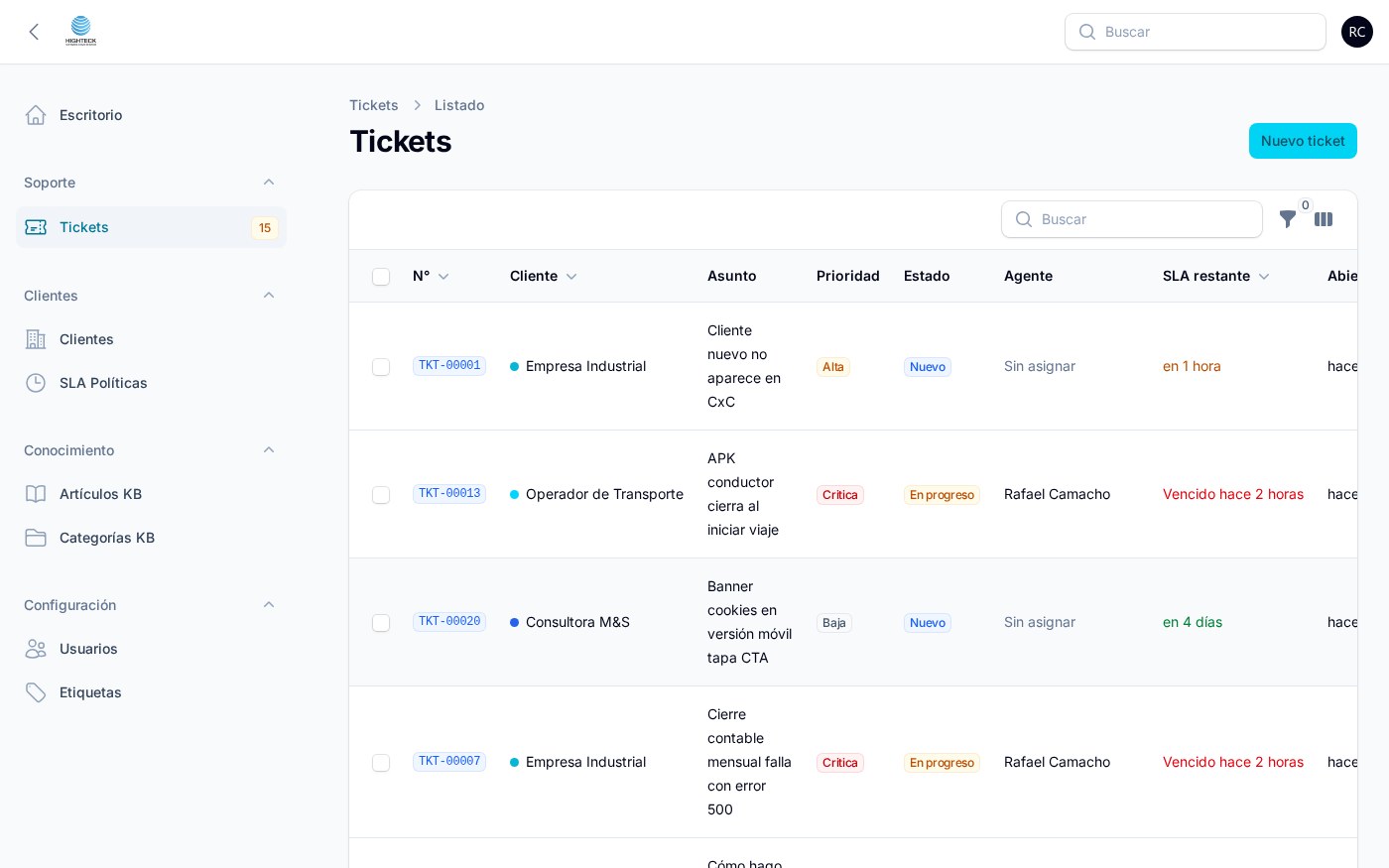The image size is (1389, 868).
Task: Click the Etiquetas tag icon
Action: [x=36, y=692]
